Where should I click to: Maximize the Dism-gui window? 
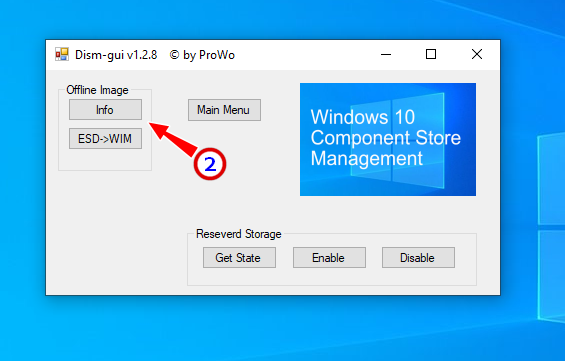pyautogui.click(x=431, y=54)
